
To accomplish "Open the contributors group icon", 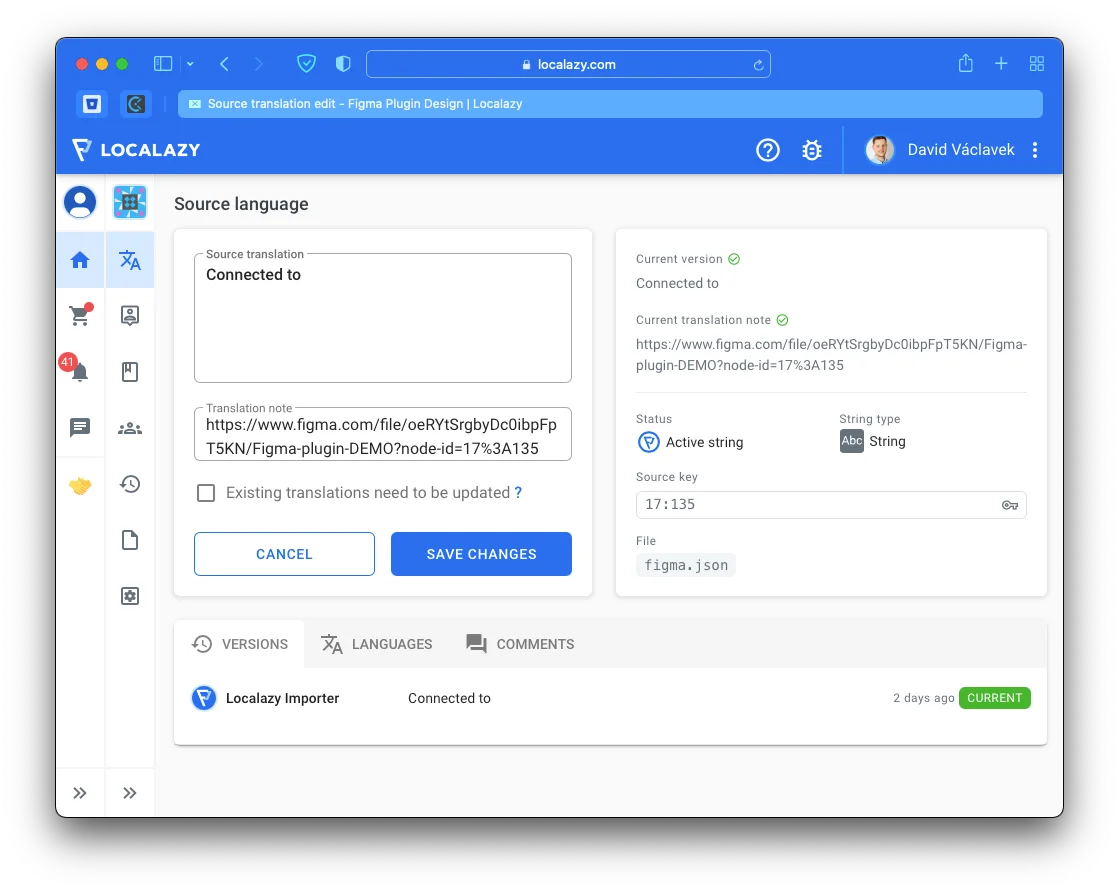I will click(130, 428).
